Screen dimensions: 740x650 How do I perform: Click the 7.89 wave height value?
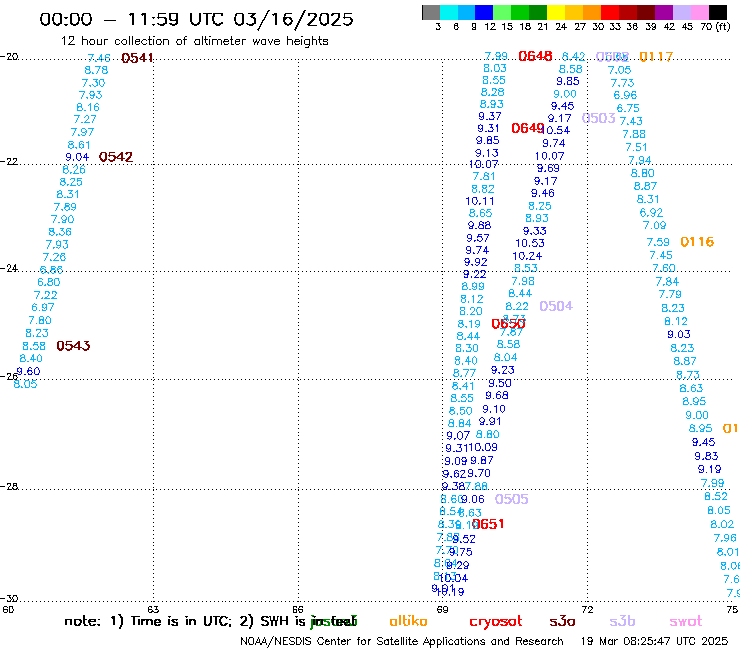[65, 207]
